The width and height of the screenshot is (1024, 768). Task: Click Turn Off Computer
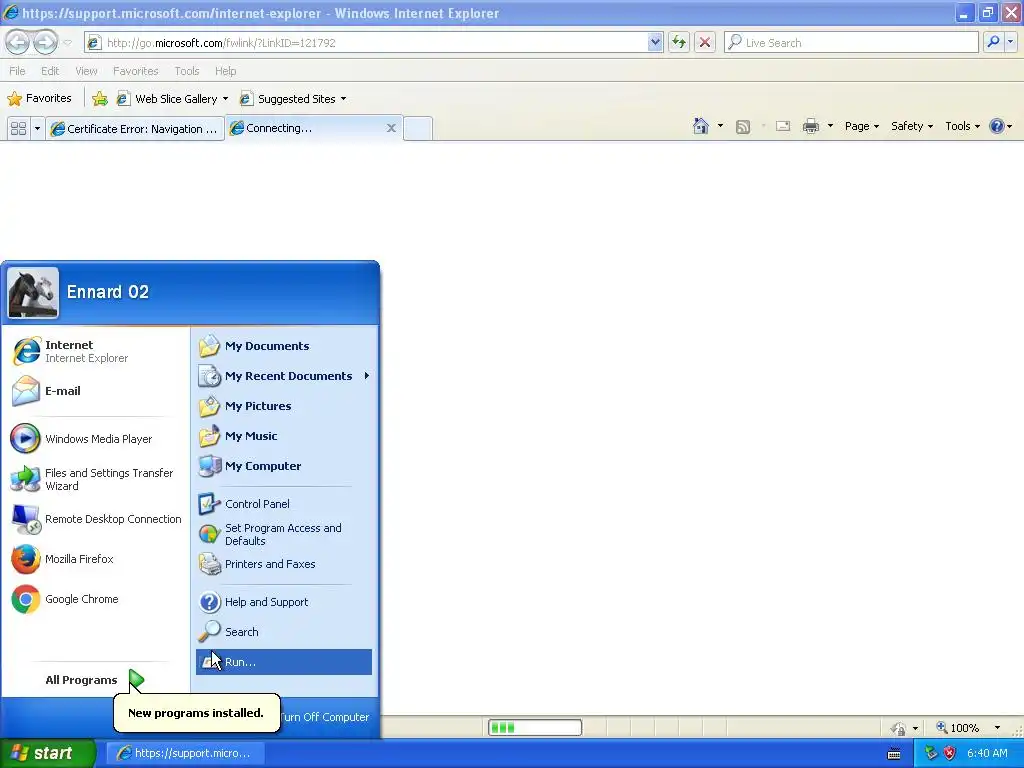click(x=325, y=717)
